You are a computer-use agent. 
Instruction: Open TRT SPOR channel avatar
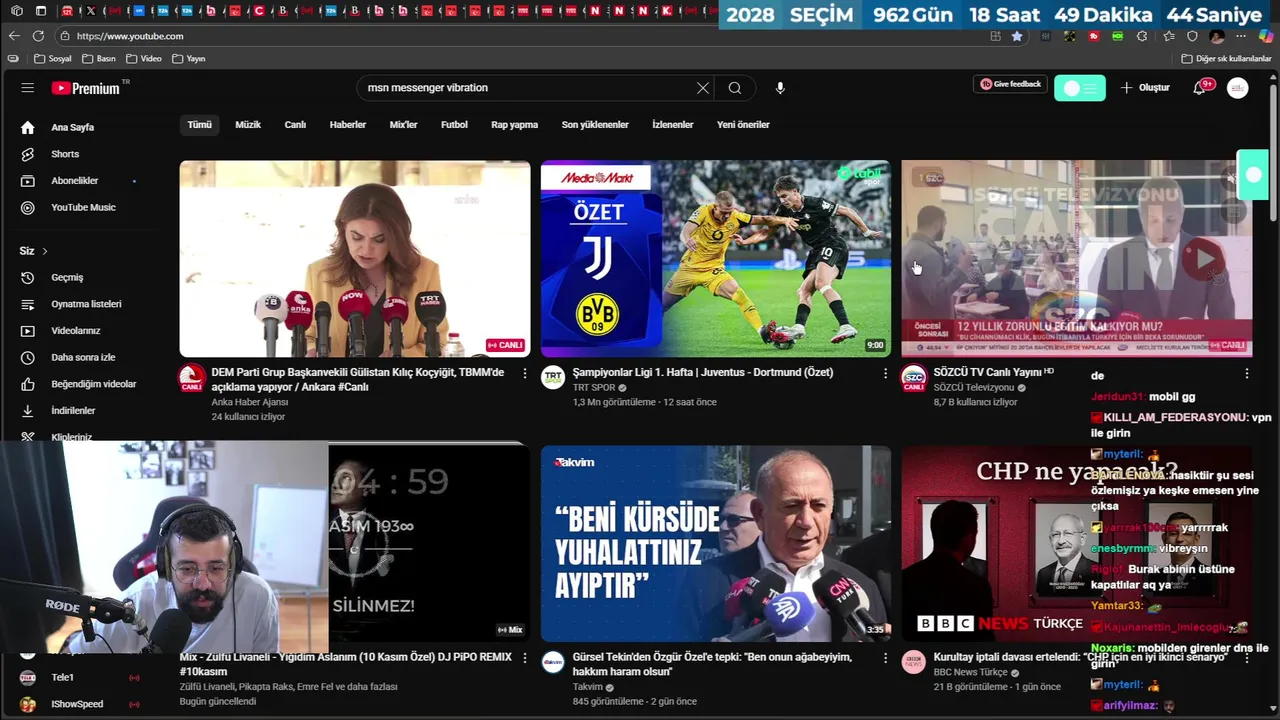[x=553, y=378]
